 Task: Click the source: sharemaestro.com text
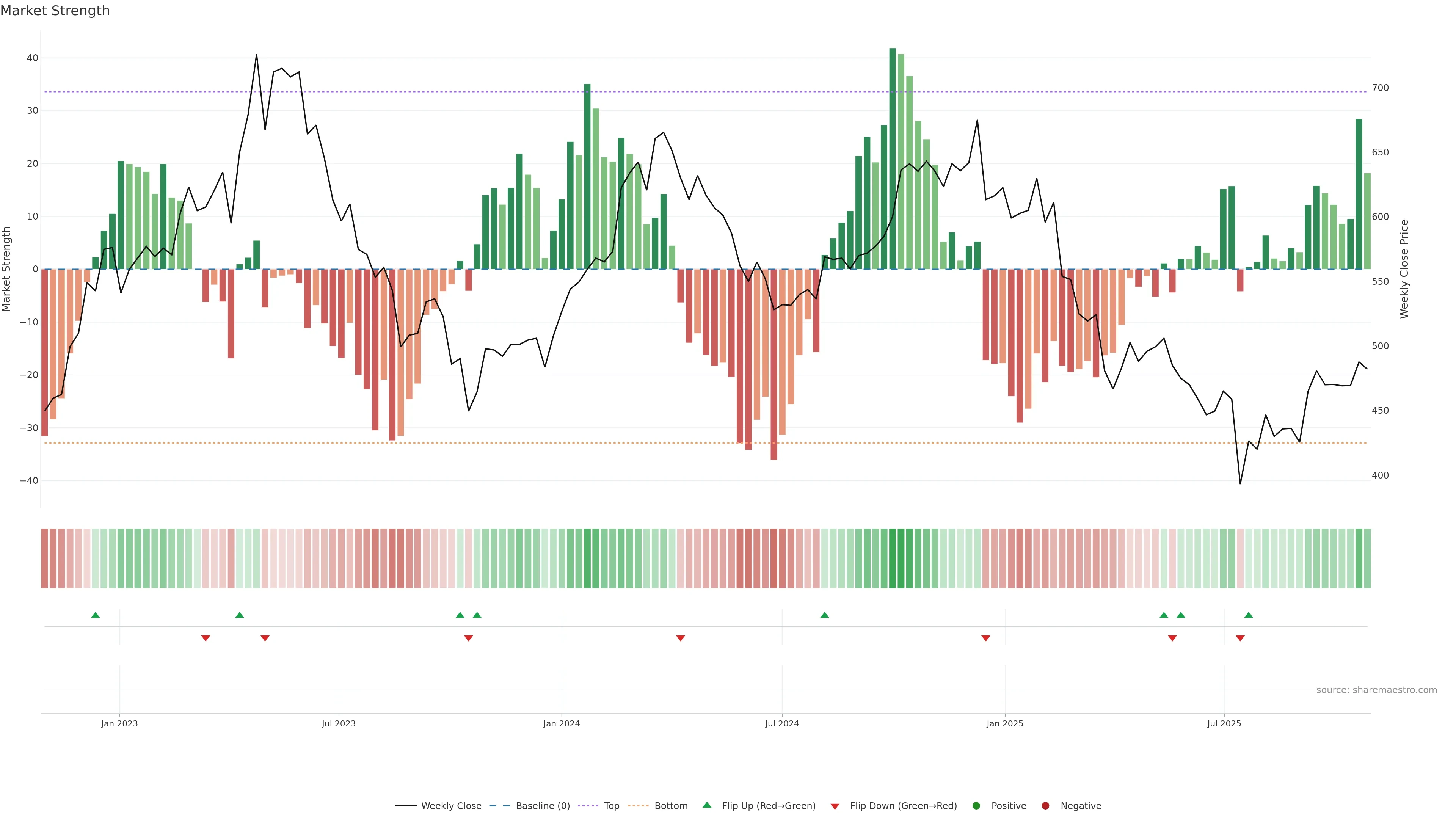(x=1376, y=690)
